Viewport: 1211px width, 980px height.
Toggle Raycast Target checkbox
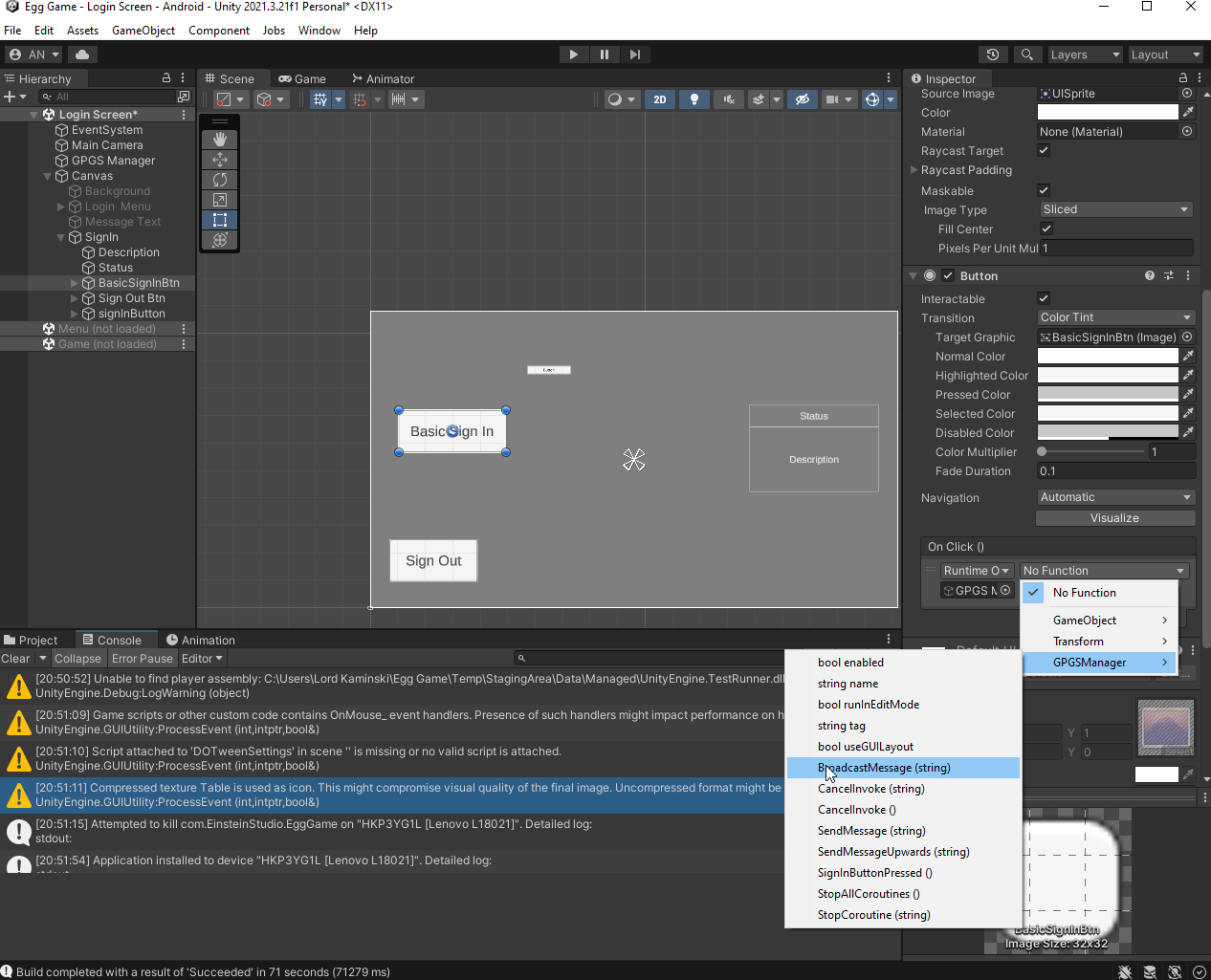coord(1044,150)
